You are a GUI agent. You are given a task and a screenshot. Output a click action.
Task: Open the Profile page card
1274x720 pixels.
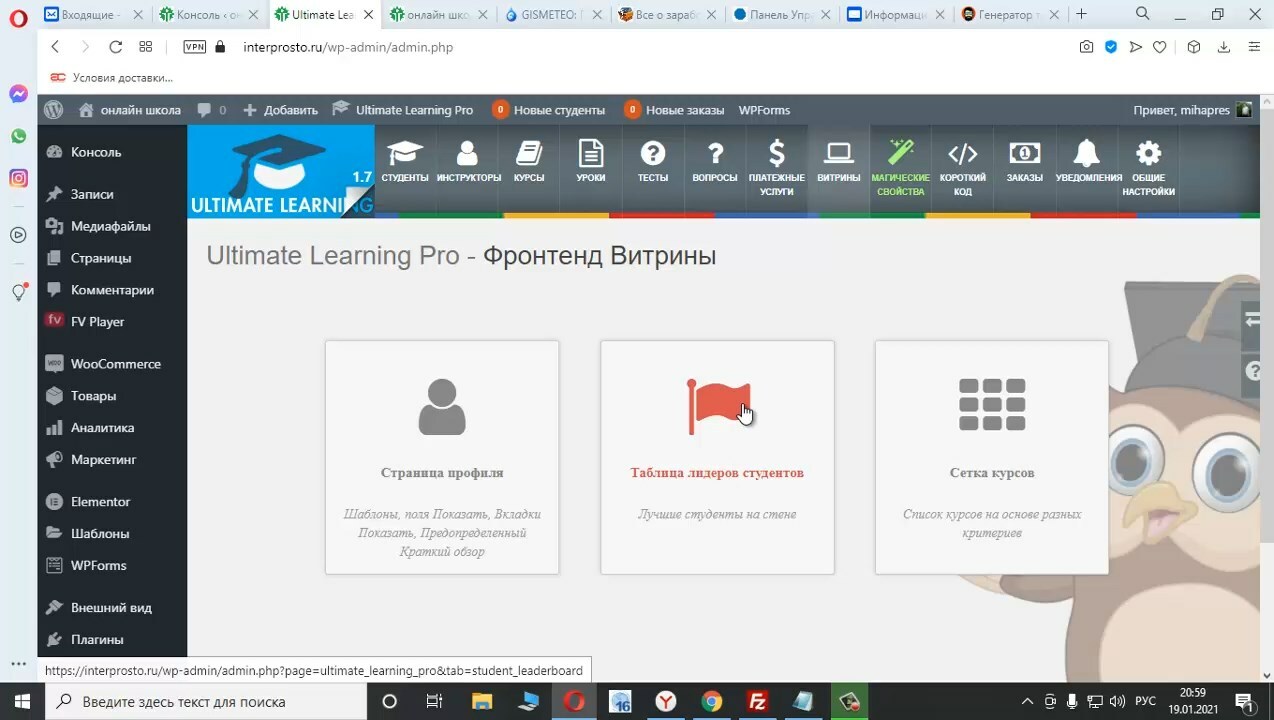(442, 458)
